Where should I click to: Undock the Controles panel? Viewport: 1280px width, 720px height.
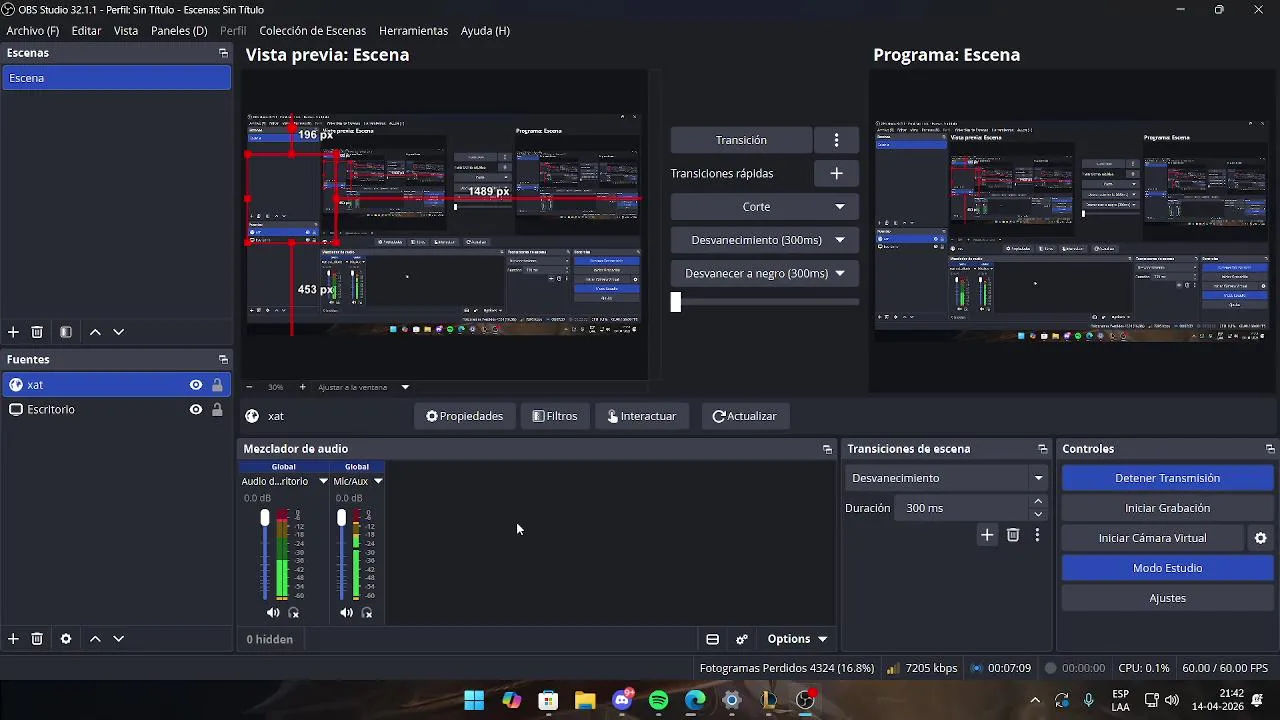pyautogui.click(x=1270, y=449)
